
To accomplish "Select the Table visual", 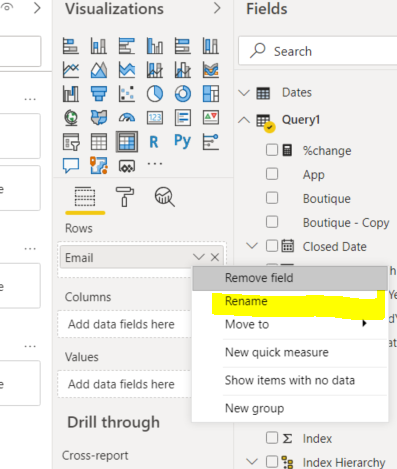I will click(99, 142).
